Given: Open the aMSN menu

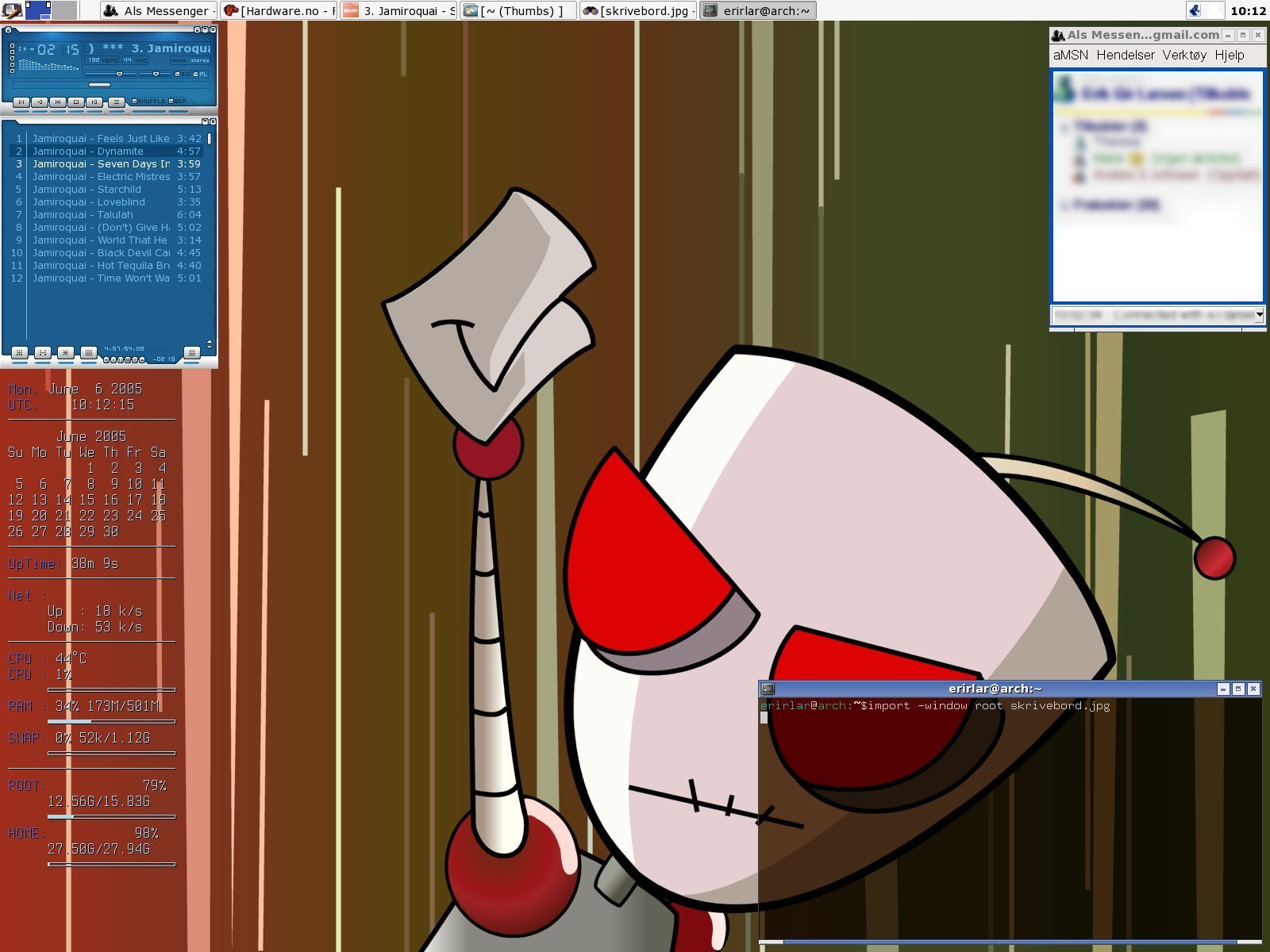Looking at the screenshot, I should tap(1071, 55).
